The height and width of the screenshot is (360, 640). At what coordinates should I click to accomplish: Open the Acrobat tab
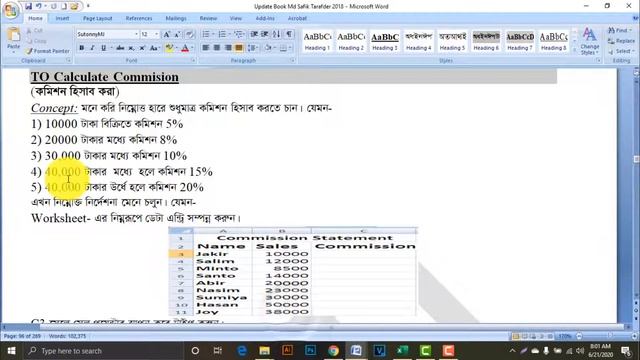point(297,18)
